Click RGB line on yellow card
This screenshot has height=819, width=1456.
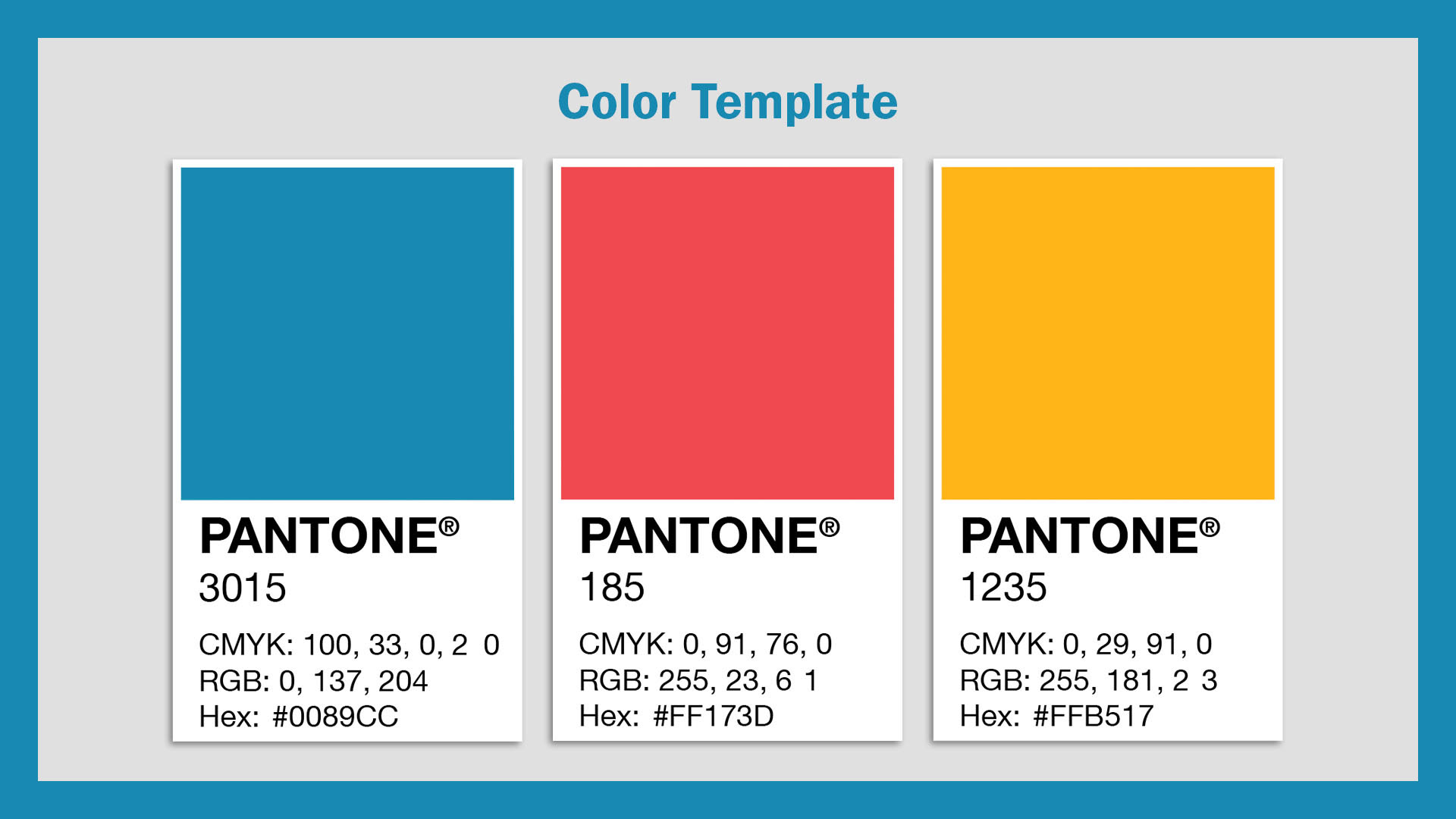click(x=1088, y=681)
